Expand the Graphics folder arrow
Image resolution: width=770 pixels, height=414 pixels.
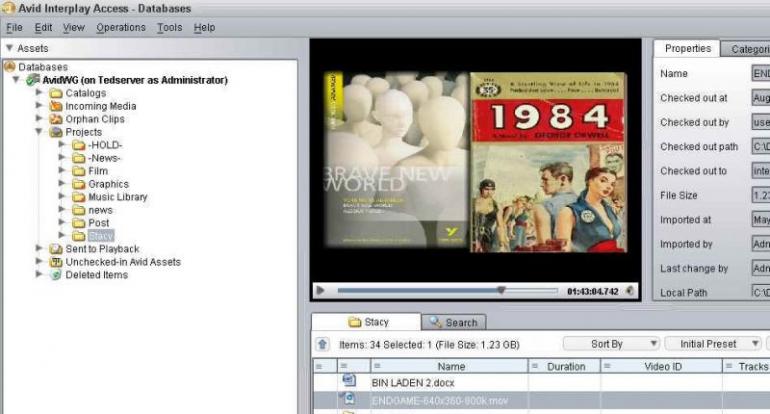coord(61,184)
